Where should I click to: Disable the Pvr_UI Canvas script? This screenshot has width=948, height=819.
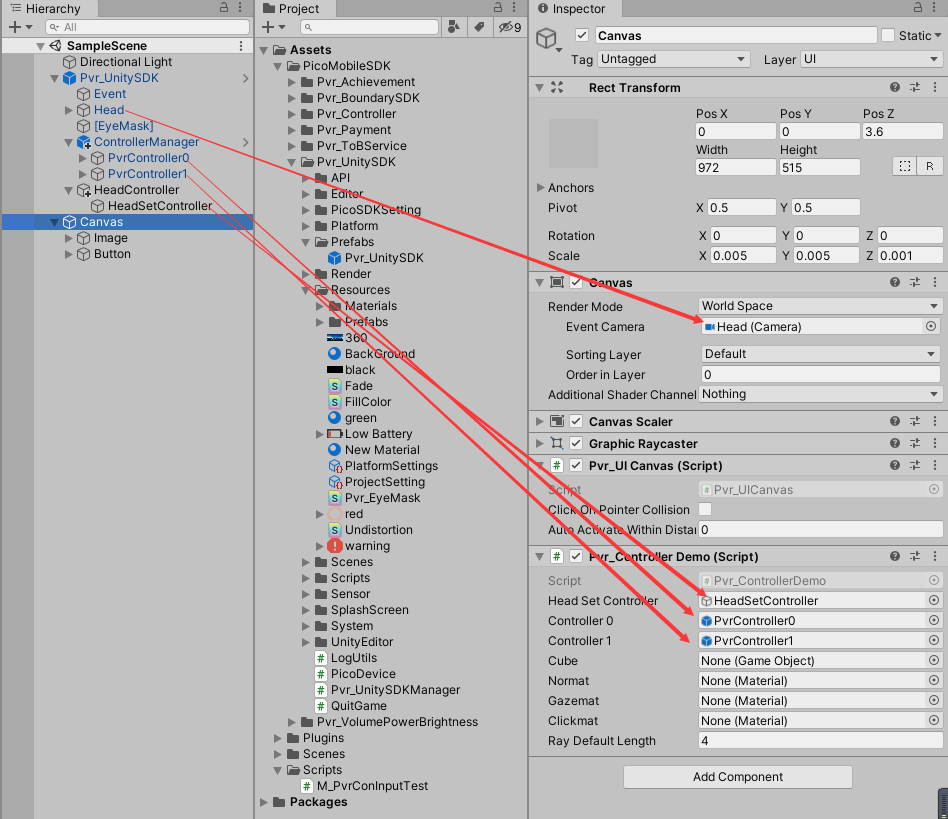(576, 465)
